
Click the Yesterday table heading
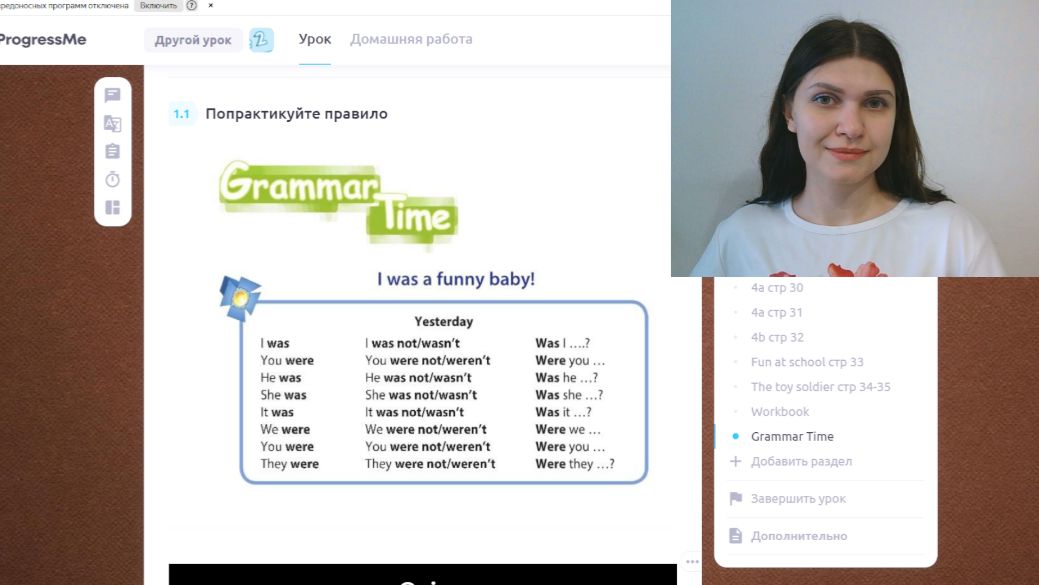[x=443, y=321]
